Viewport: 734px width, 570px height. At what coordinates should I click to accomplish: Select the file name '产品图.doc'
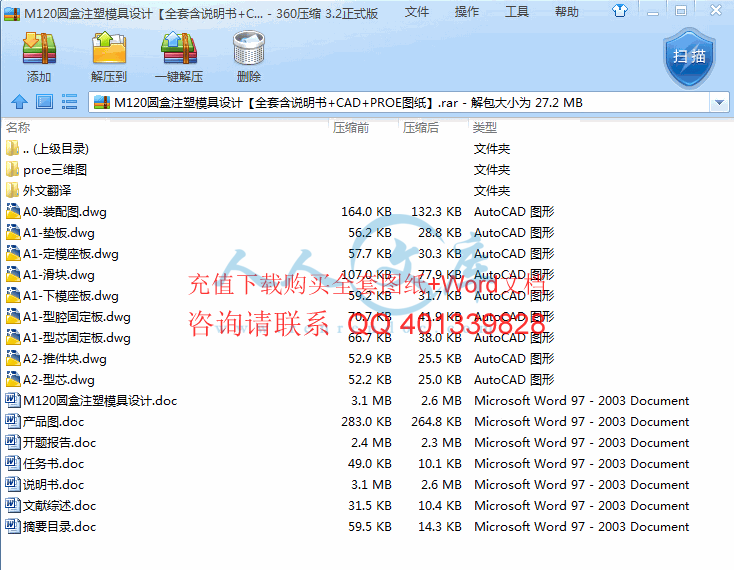pos(53,422)
